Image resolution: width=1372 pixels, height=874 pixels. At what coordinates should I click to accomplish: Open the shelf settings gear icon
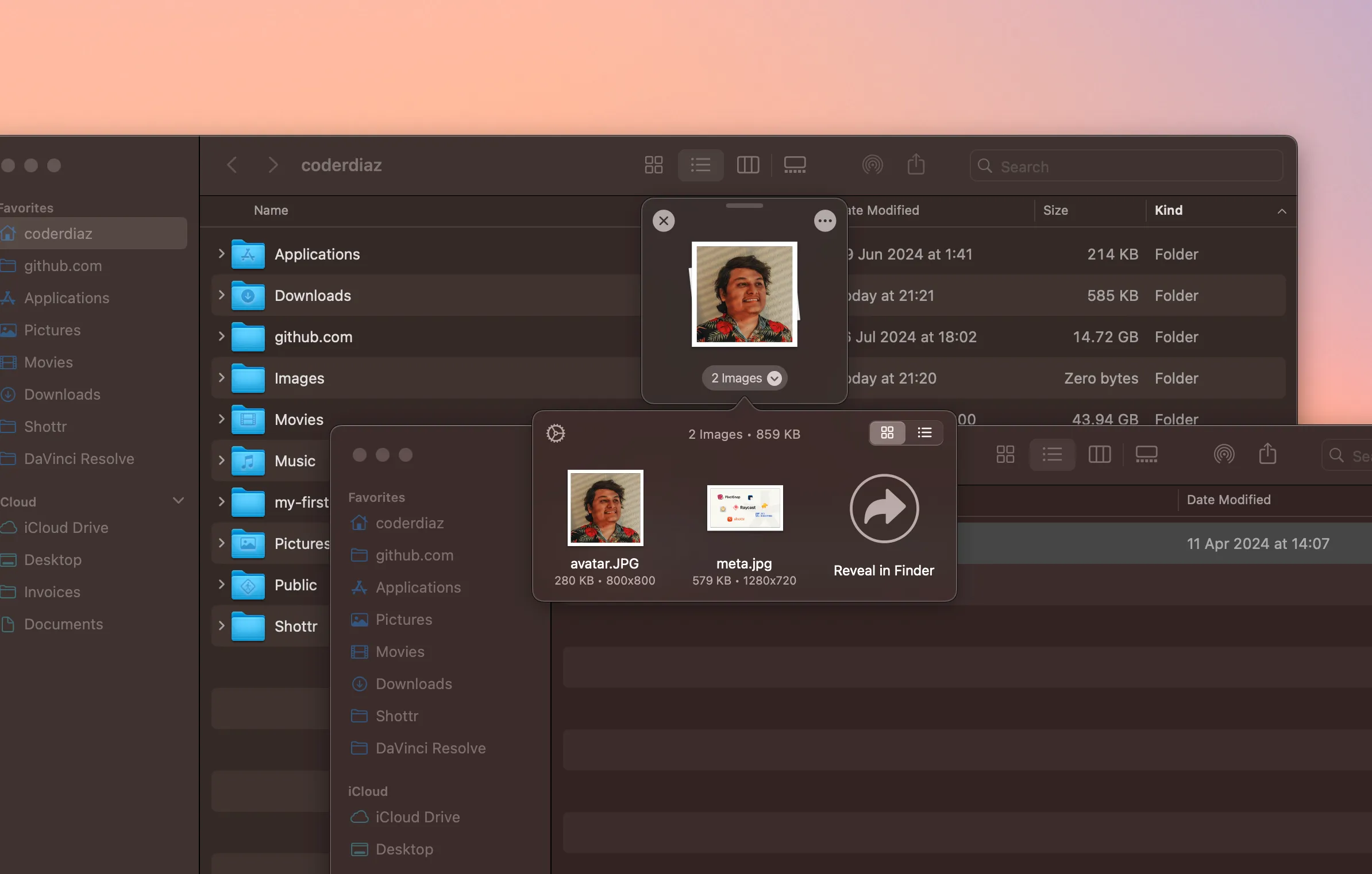click(x=556, y=434)
